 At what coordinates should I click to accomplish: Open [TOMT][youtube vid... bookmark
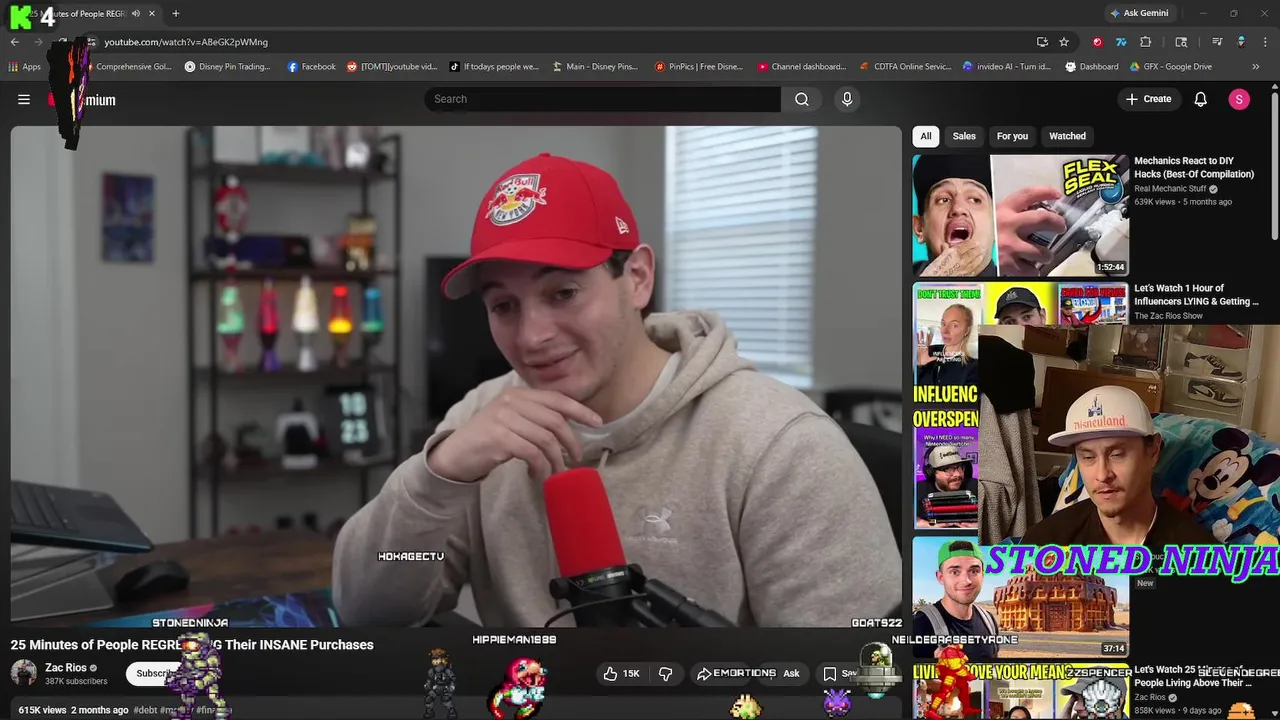[392, 67]
